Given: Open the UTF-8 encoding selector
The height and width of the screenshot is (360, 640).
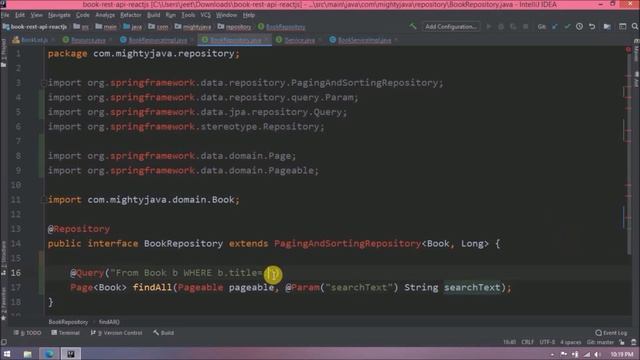Looking at the screenshot, I should coord(547,342).
